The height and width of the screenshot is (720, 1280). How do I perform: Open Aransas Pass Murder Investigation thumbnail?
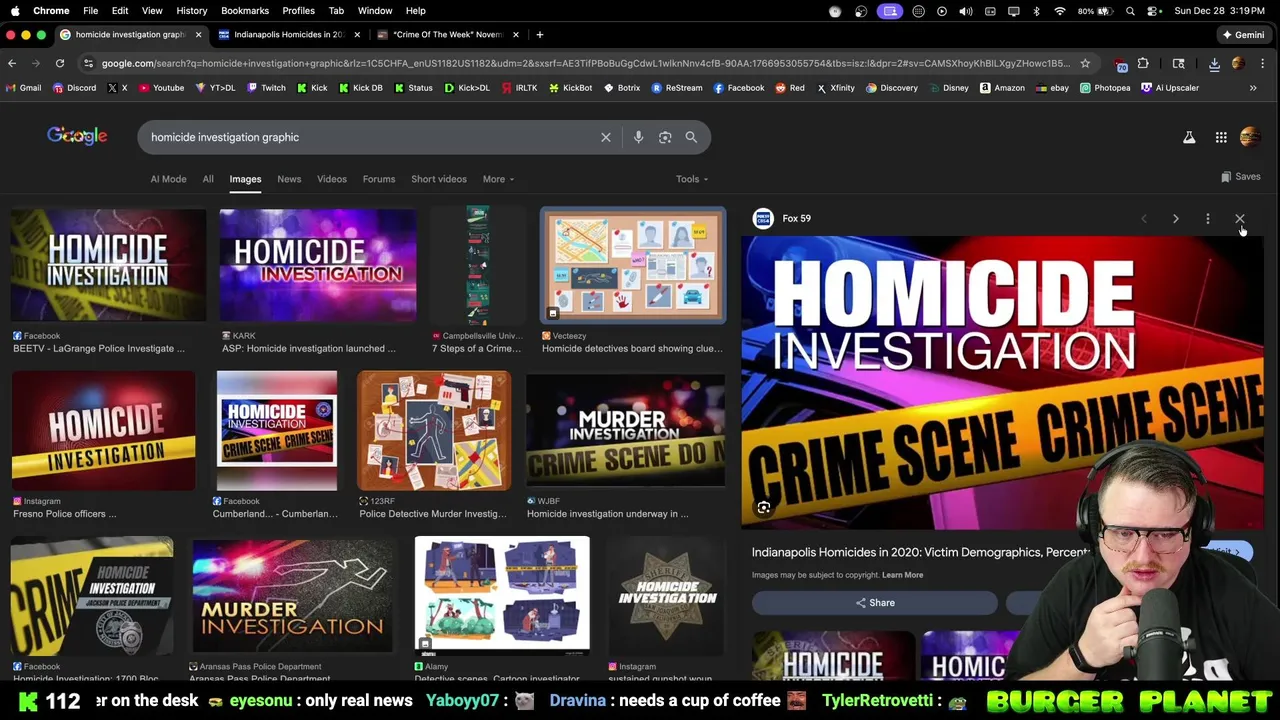click(x=293, y=596)
